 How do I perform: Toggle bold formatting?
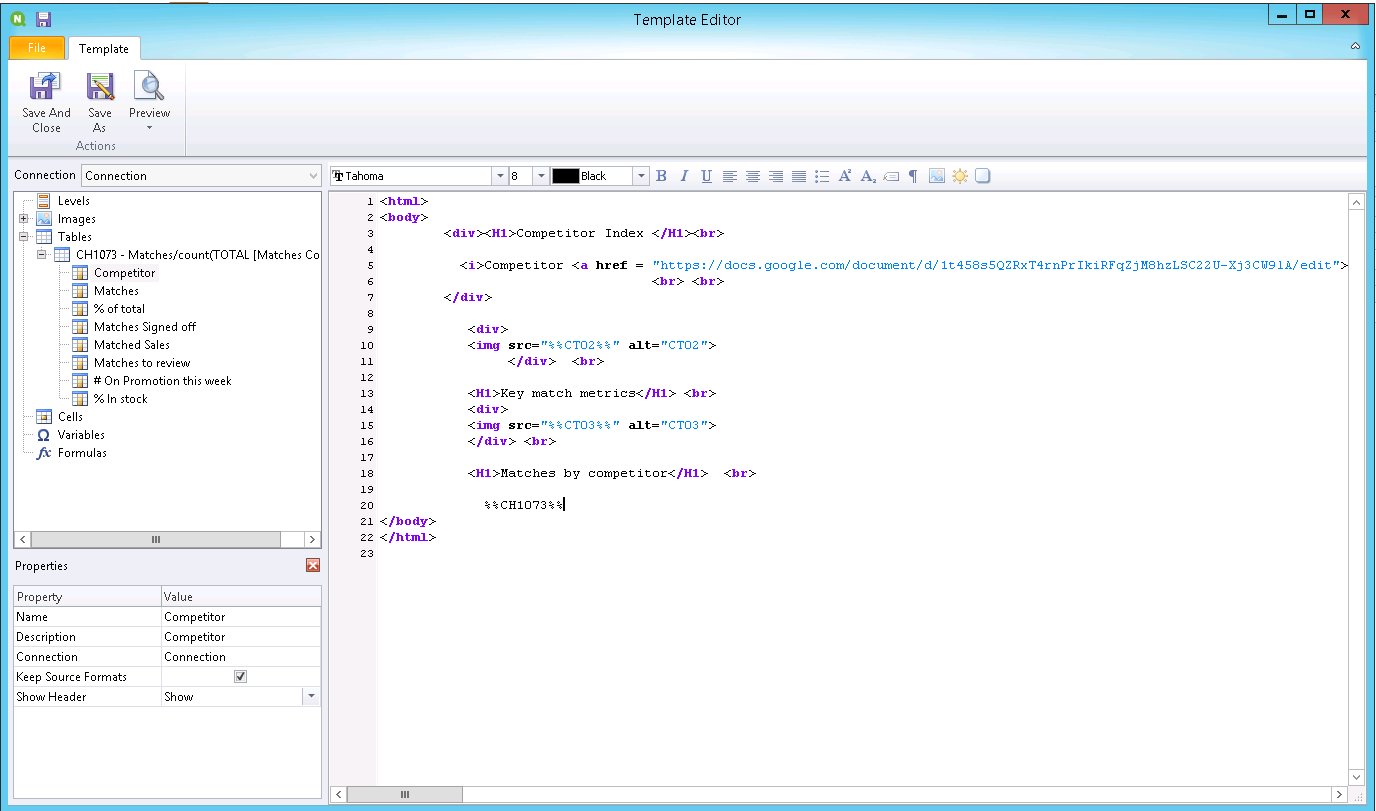click(x=661, y=176)
